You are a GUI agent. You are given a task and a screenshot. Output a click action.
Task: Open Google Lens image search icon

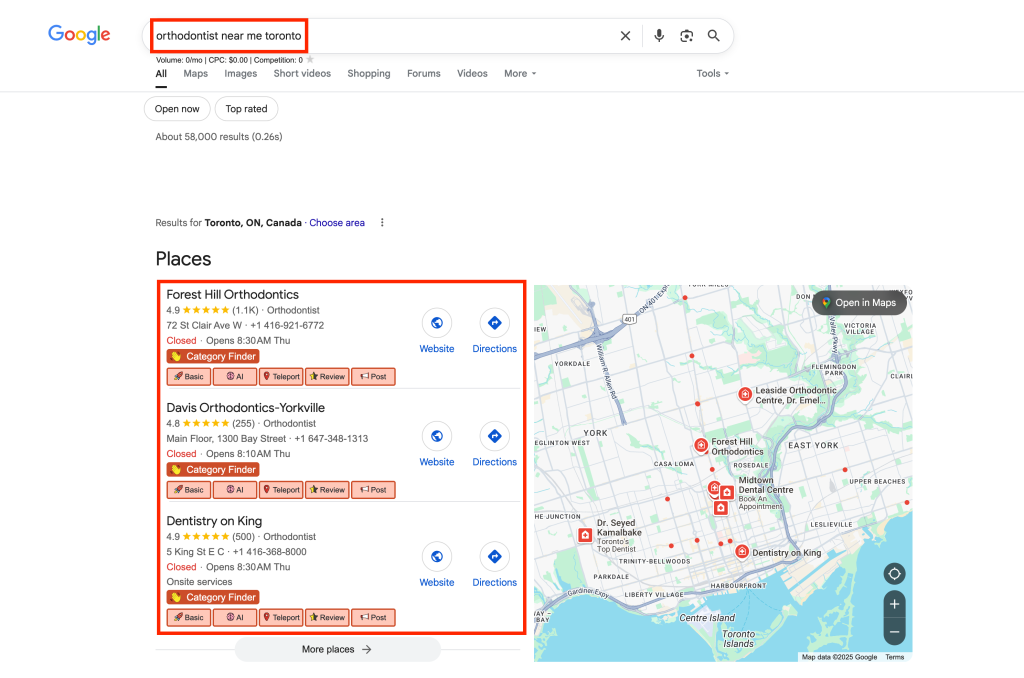coord(686,36)
